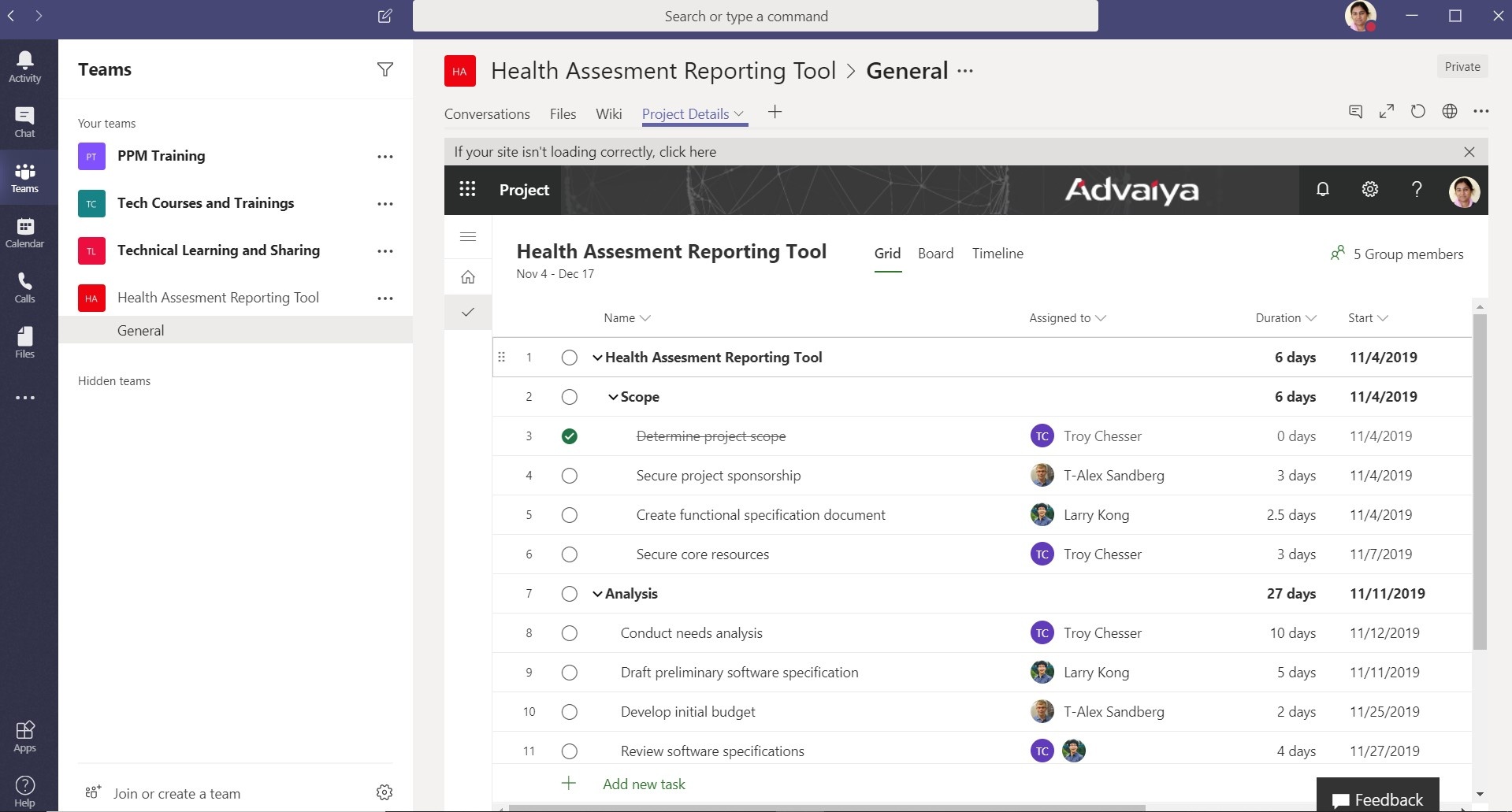Open Project settings gear
This screenshot has height=812, width=1512.
coord(1370,189)
